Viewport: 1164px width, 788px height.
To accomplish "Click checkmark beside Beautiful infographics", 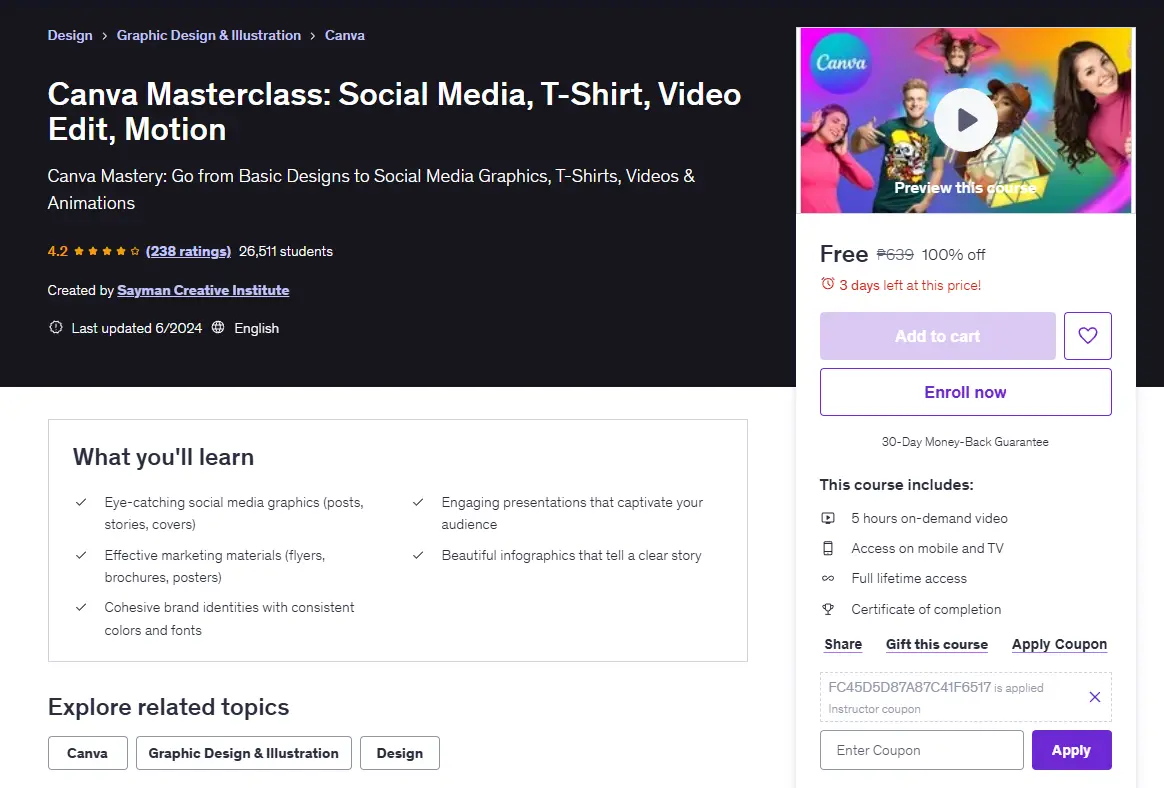I will (x=418, y=555).
